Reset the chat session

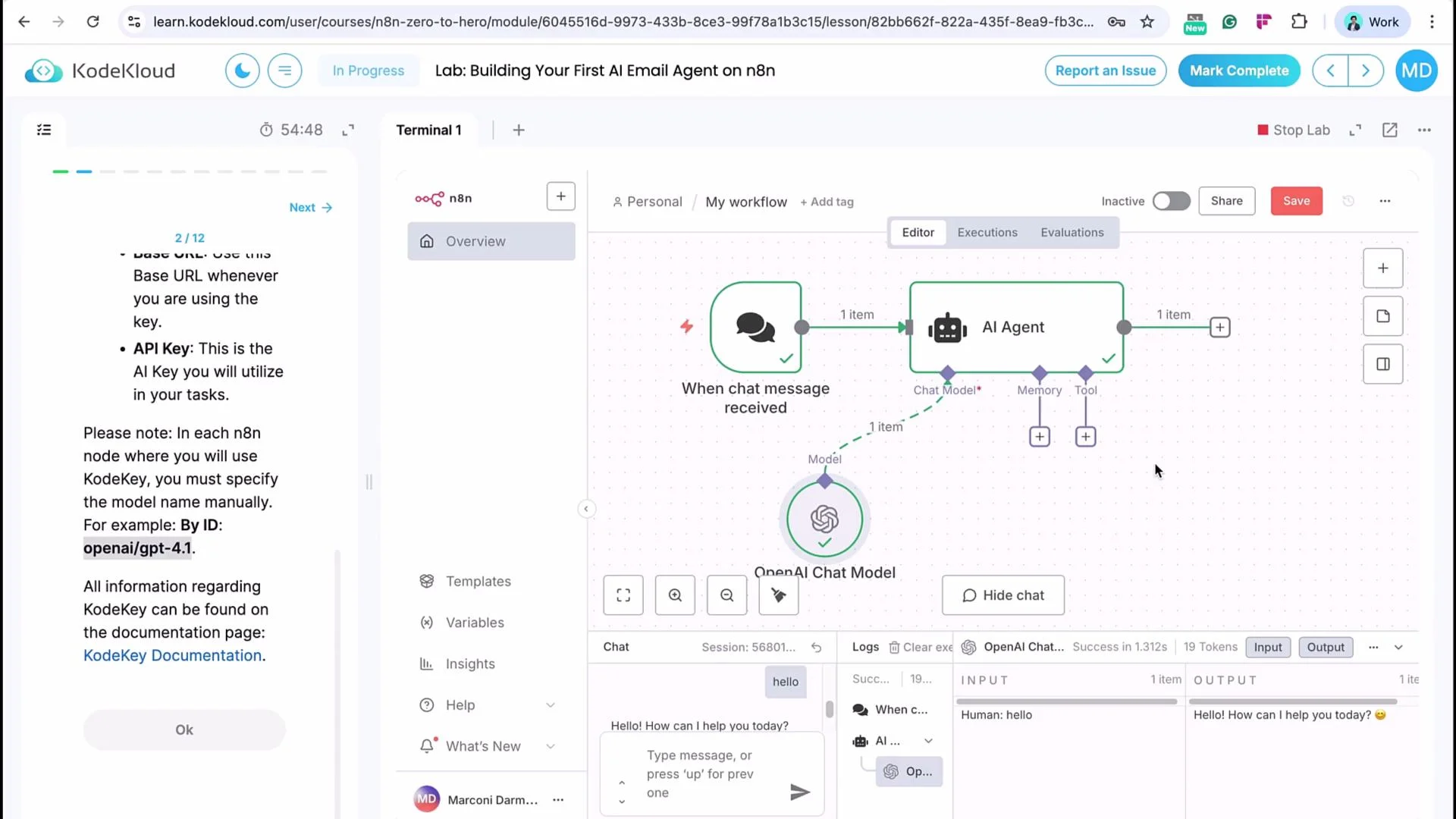click(x=816, y=648)
